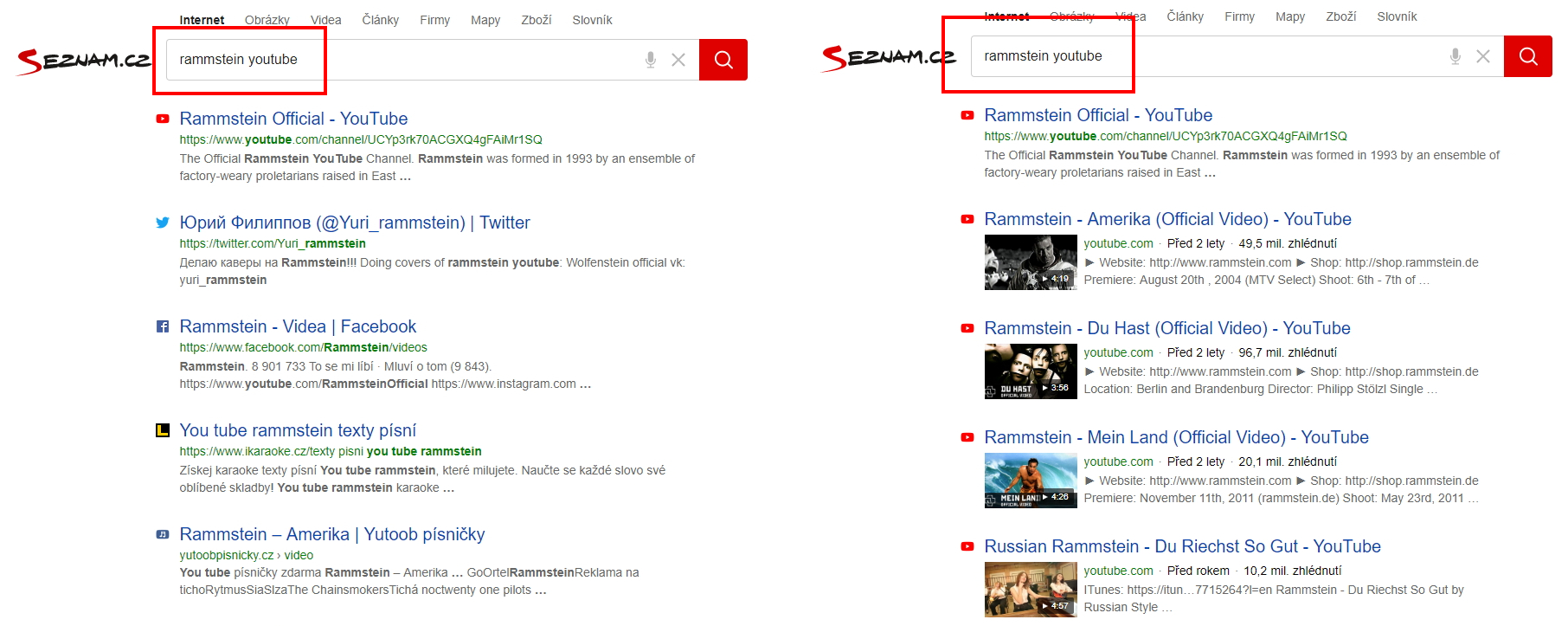Click the yutoobpisnicky.cz › video URL
This screenshot has height=626, width=1568.
pos(247,555)
